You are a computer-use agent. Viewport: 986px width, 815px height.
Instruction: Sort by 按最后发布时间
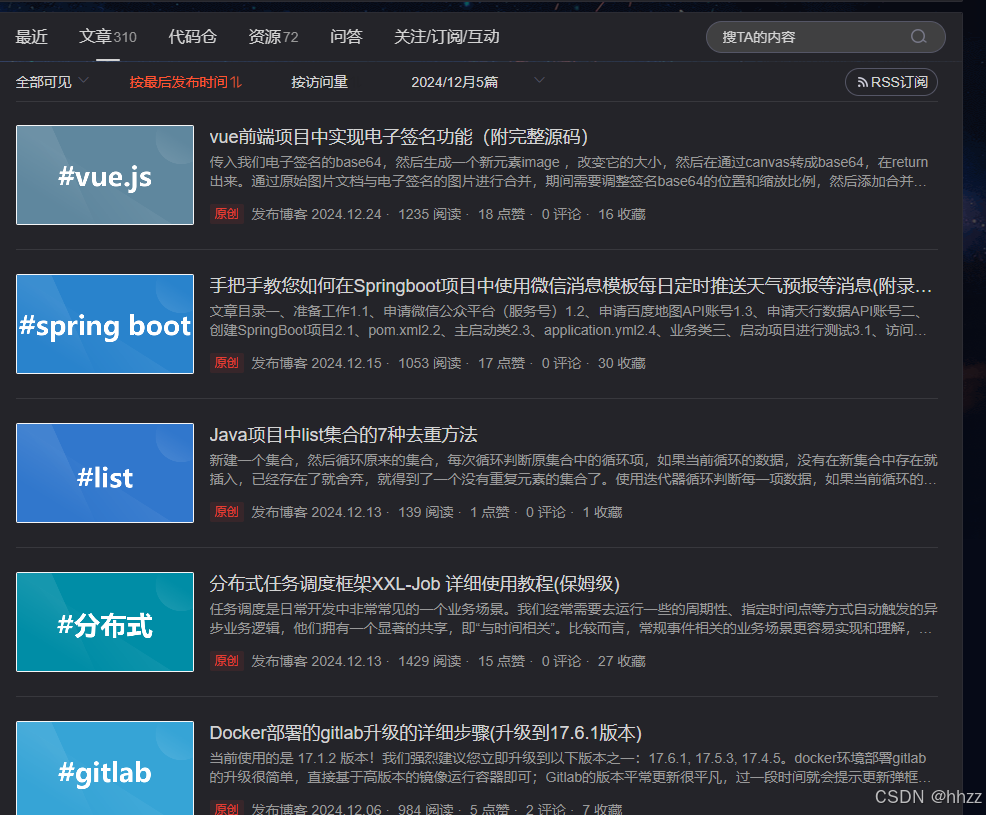click(186, 82)
